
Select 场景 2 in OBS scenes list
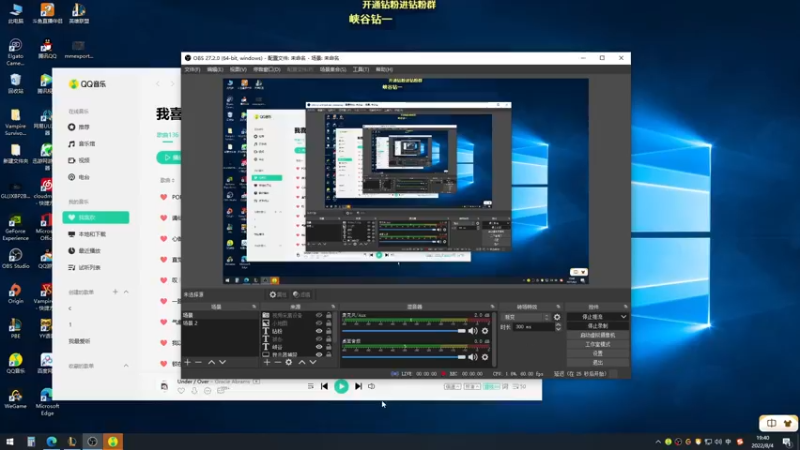tap(220, 323)
